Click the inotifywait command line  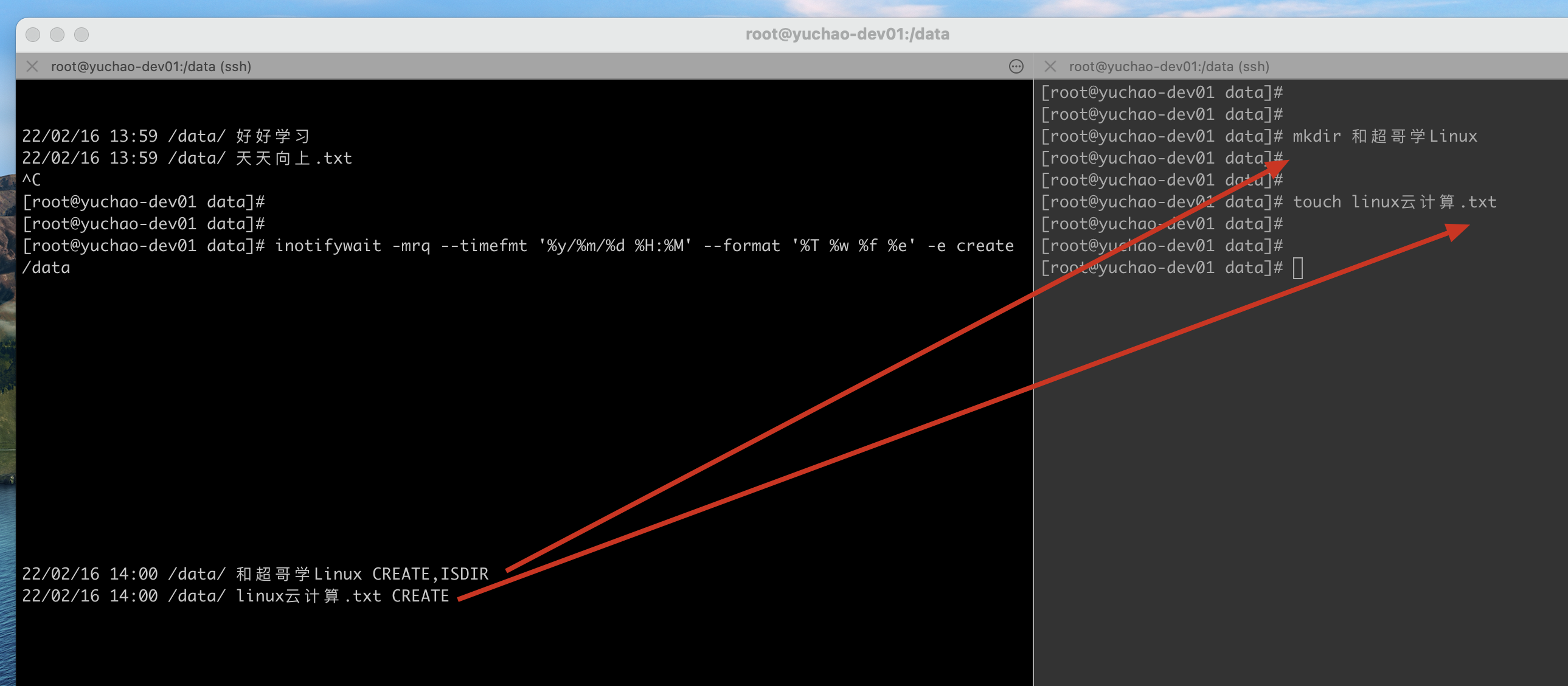coord(644,246)
